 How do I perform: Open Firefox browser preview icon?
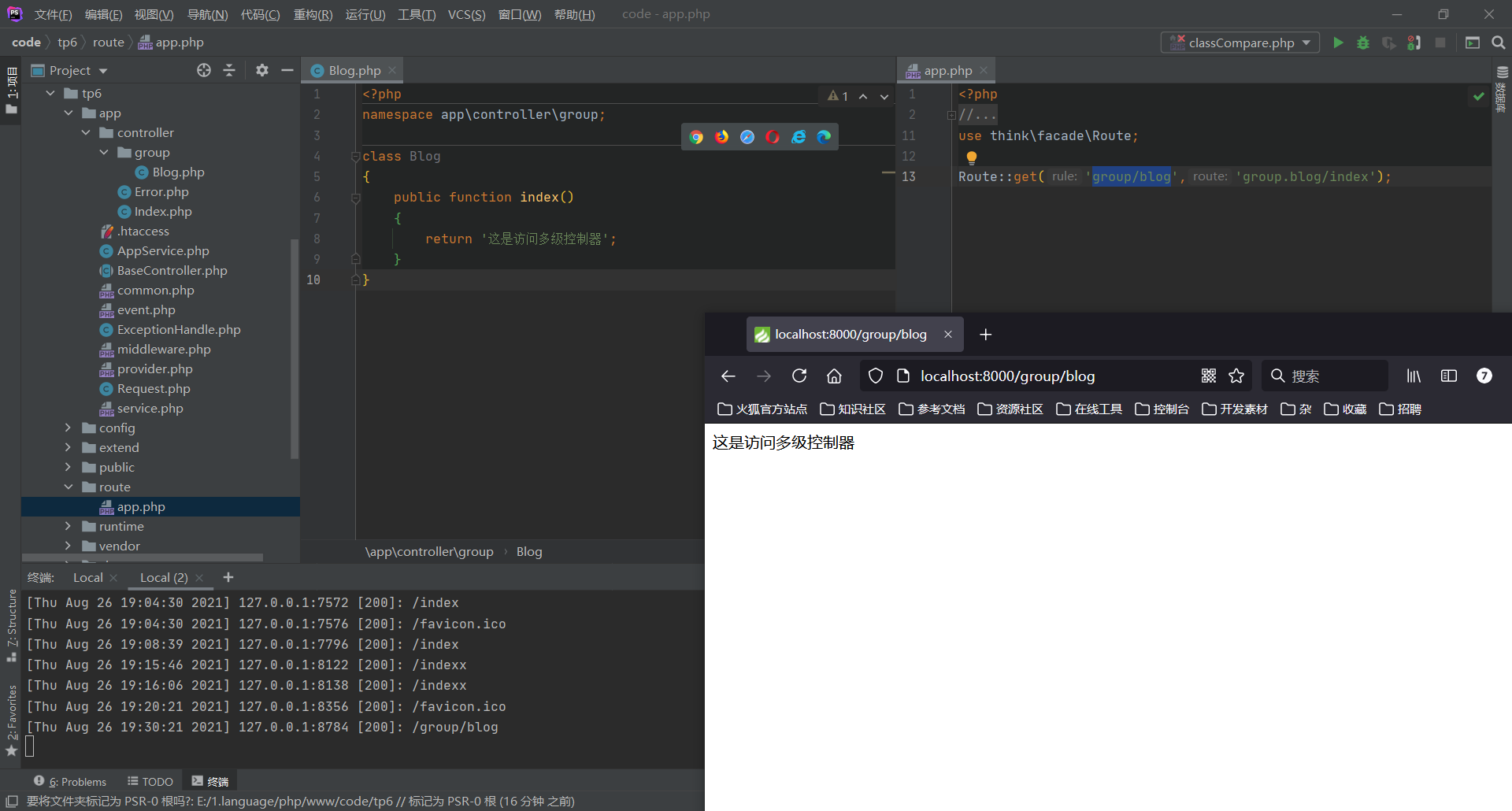721,137
